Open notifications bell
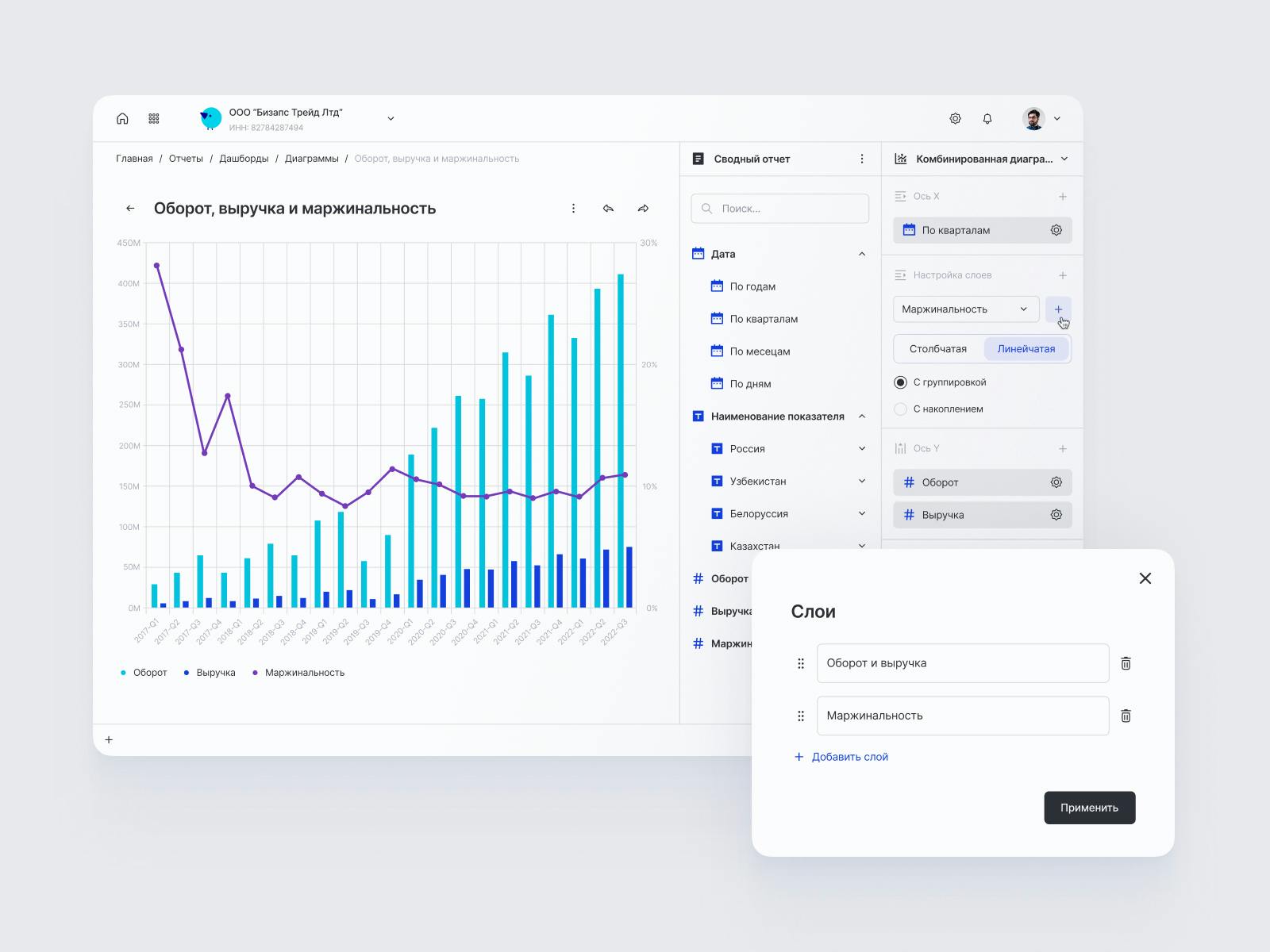The image size is (1270, 952). pyautogui.click(x=987, y=118)
